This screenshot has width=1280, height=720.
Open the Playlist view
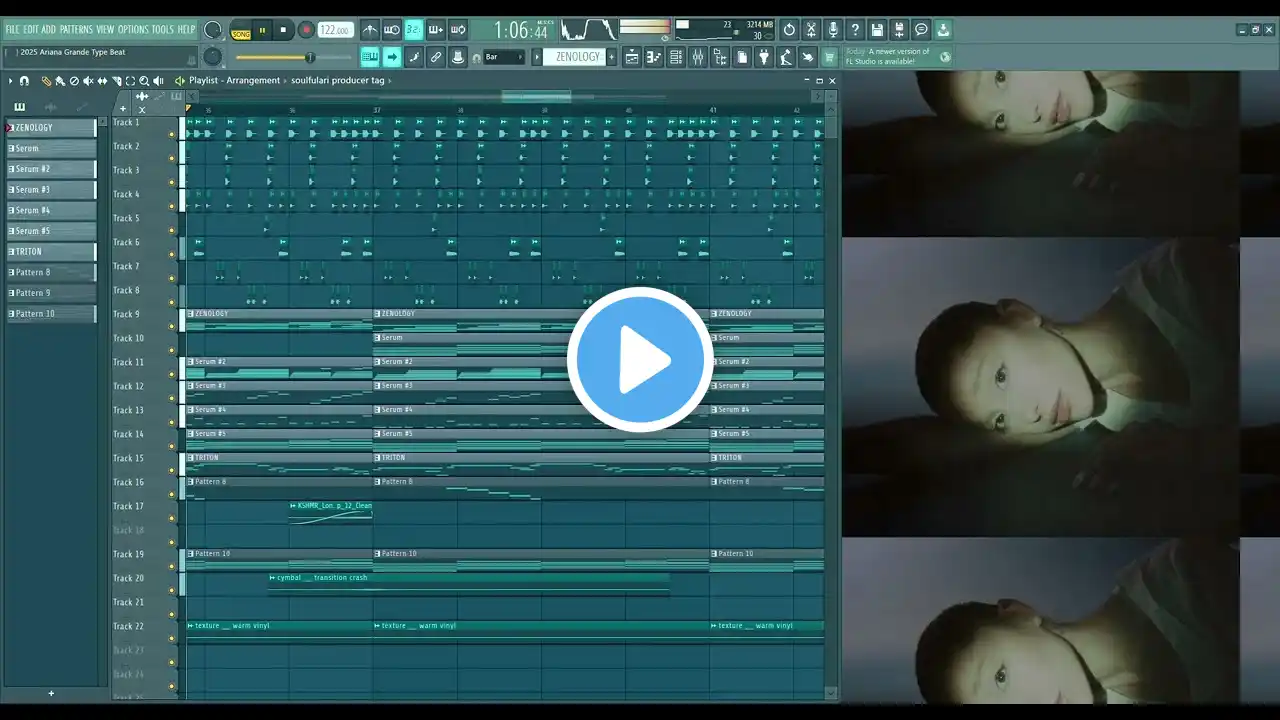632,57
